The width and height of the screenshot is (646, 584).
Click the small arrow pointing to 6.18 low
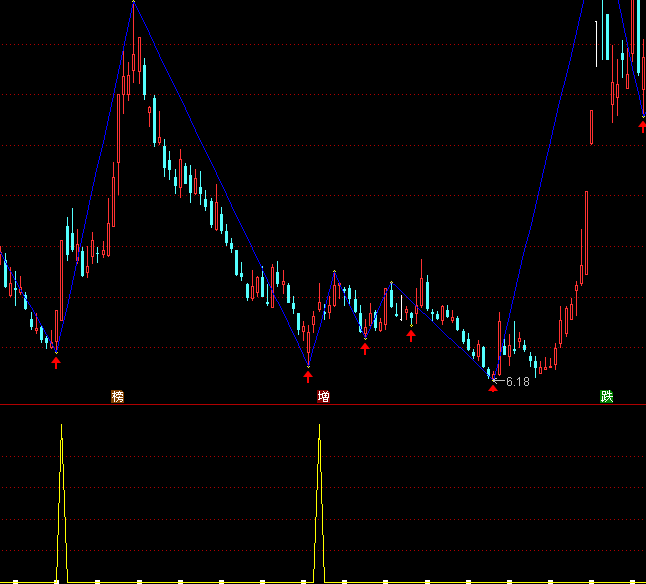tap(497, 381)
